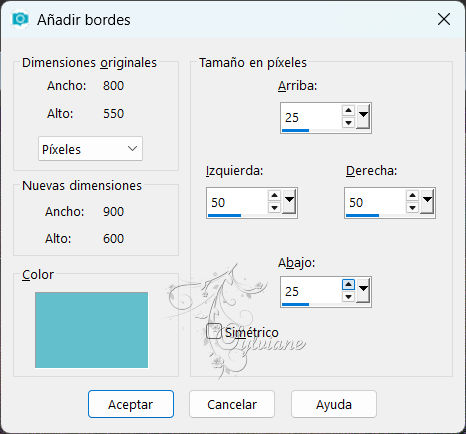466x434 pixels.
Task: Increase the Arriba value with up arrow
Action: (x=348, y=110)
